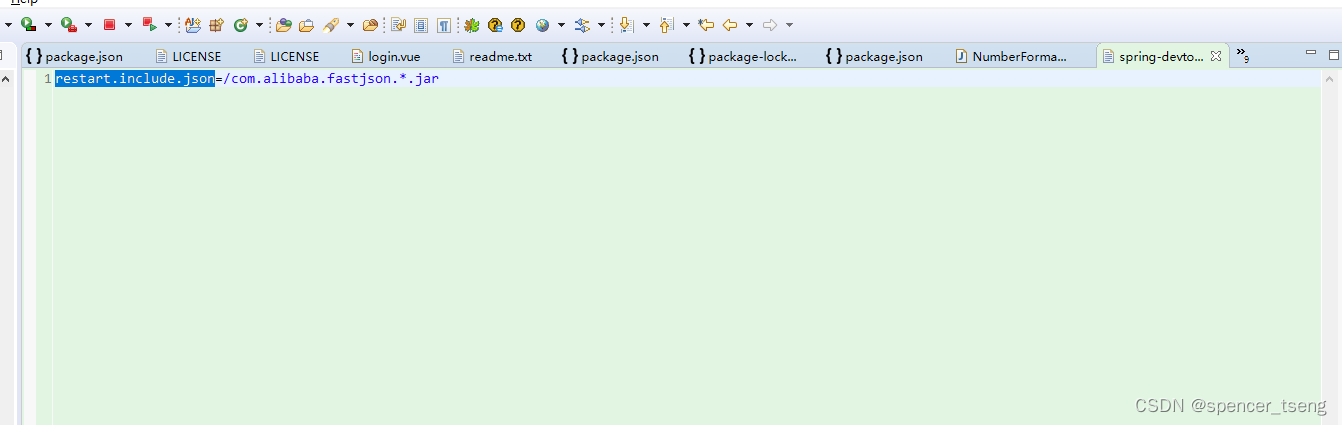The width and height of the screenshot is (1342, 425).
Task: Click the Relaunch icon with green arrow
Action: (x=149, y=24)
